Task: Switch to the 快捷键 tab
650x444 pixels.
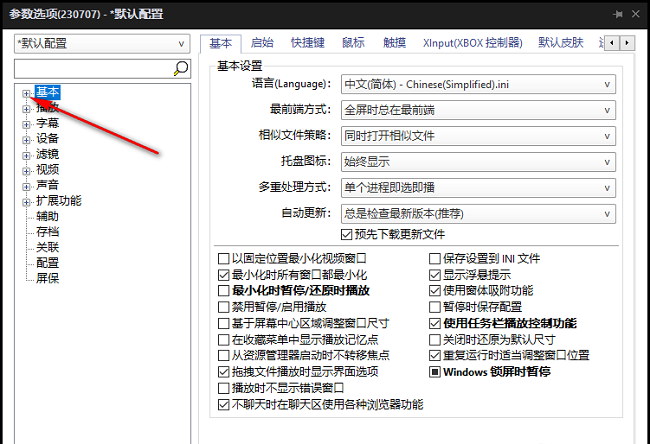Action: (x=308, y=43)
